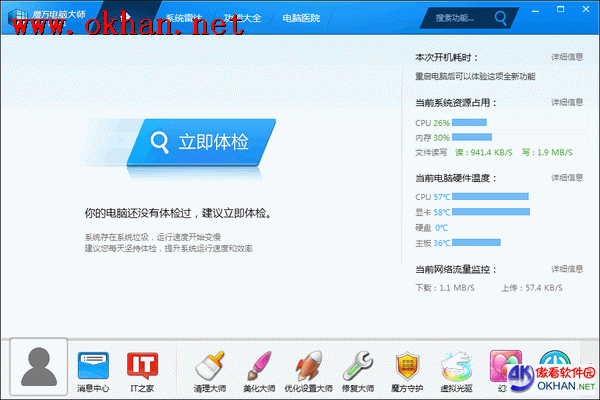Screen dimensions: 600x400
Task: Start scan with 立即体检 button
Action: (x=201, y=142)
